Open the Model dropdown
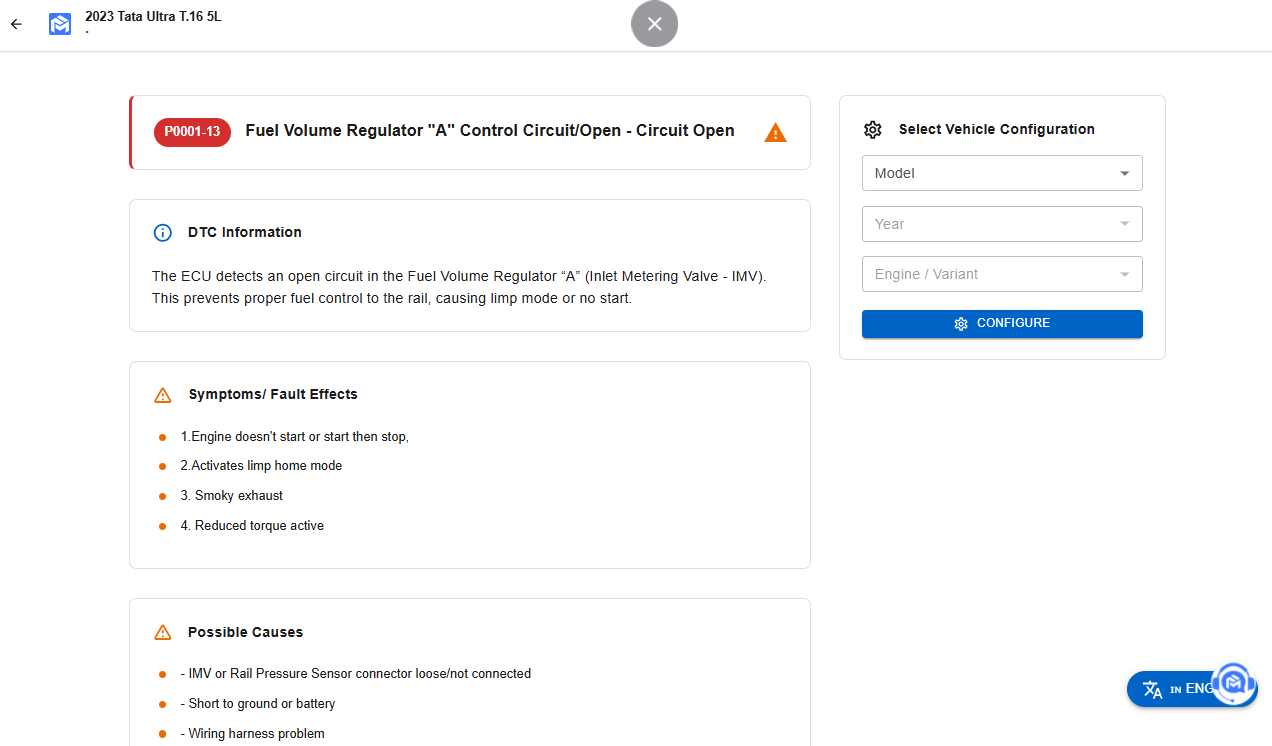This screenshot has height=746, width=1272. click(1001, 173)
